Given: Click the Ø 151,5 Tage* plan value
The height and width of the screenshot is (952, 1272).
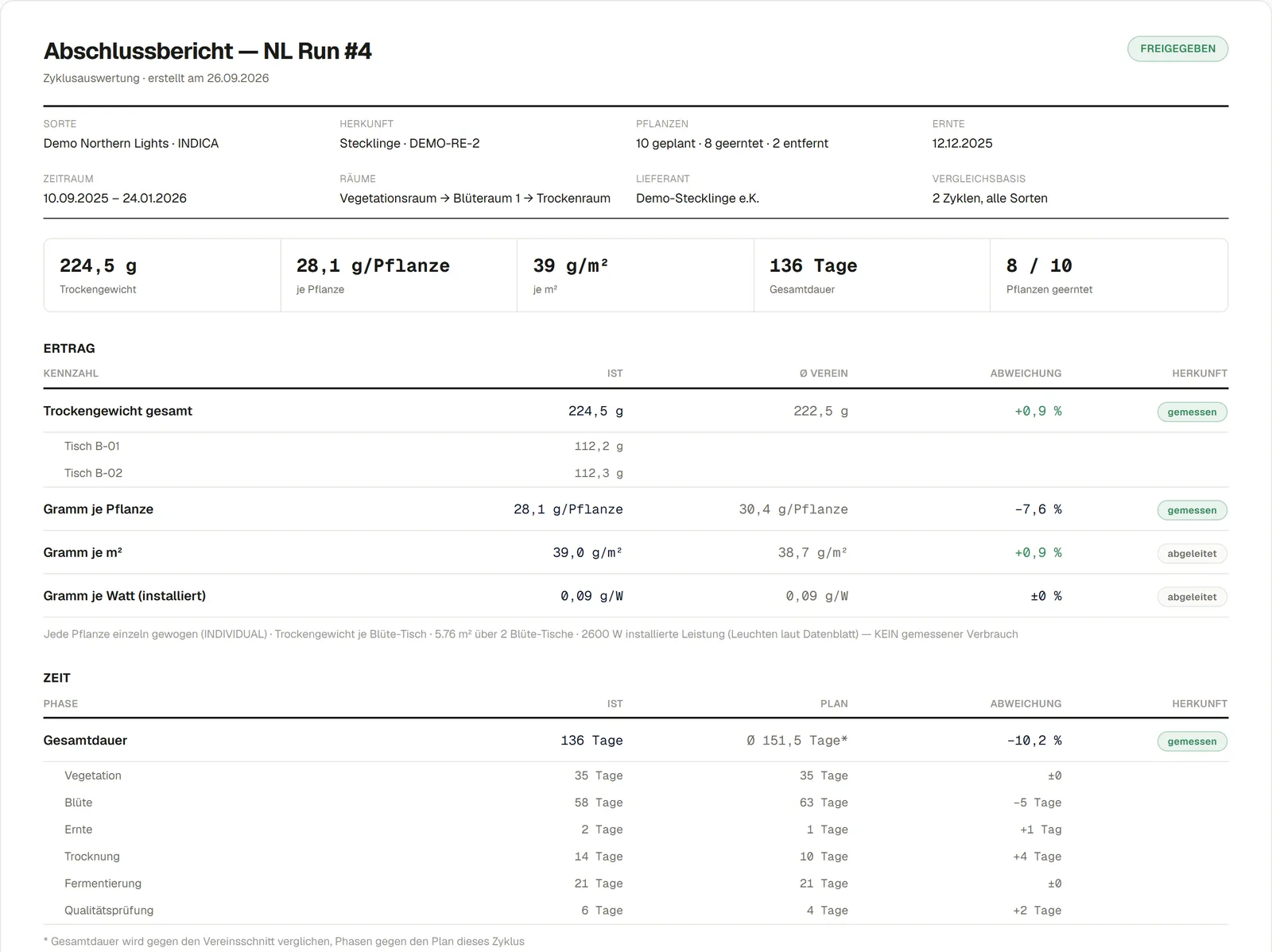Looking at the screenshot, I should click(797, 740).
